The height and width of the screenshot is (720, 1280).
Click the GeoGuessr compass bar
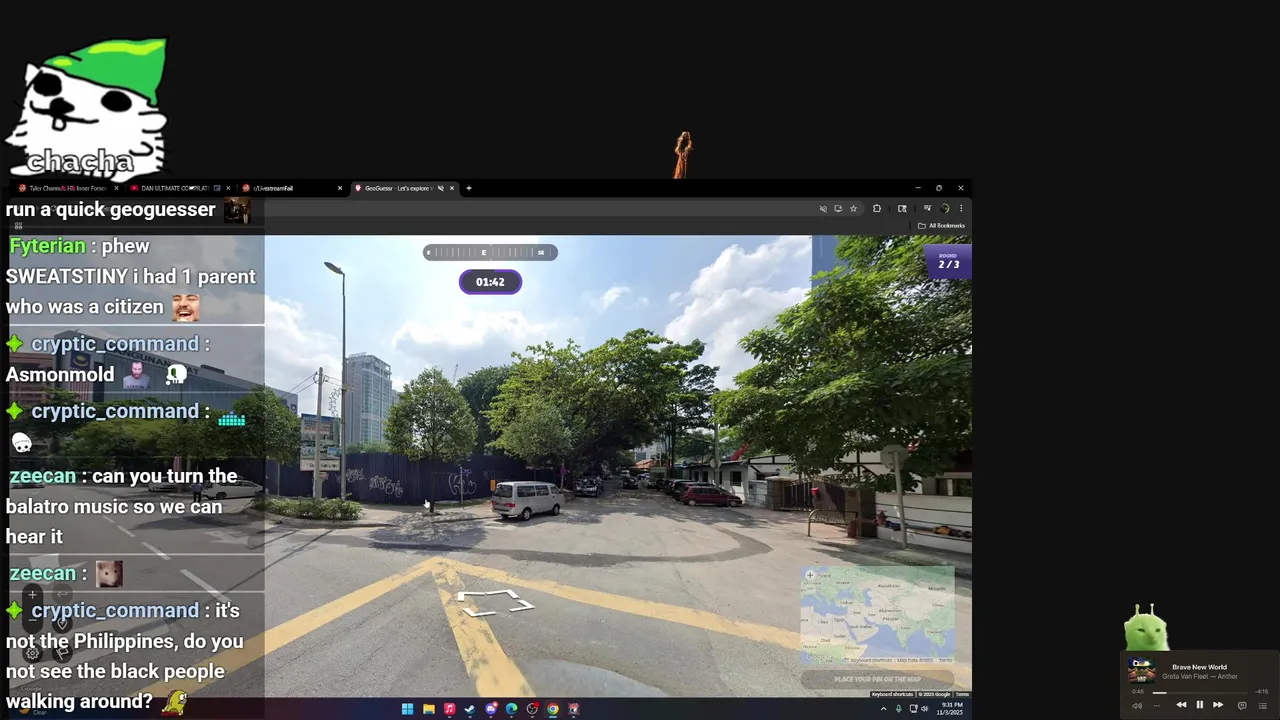click(490, 252)
